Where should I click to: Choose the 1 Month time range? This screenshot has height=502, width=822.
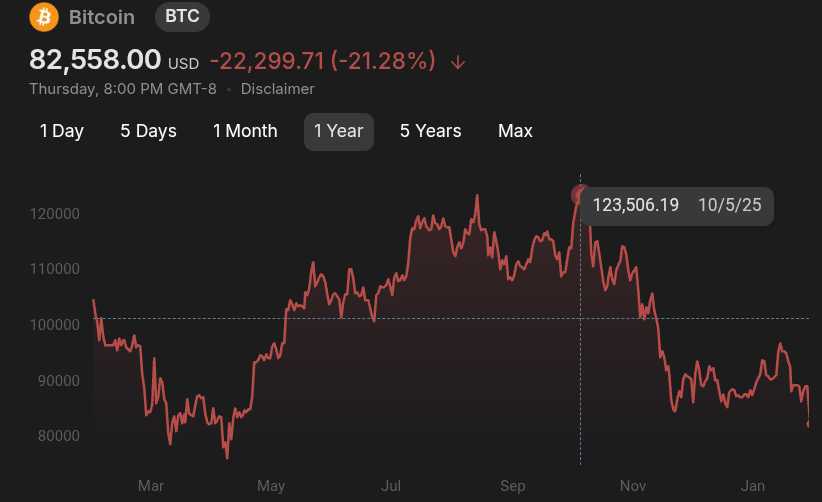click(245, 131)
